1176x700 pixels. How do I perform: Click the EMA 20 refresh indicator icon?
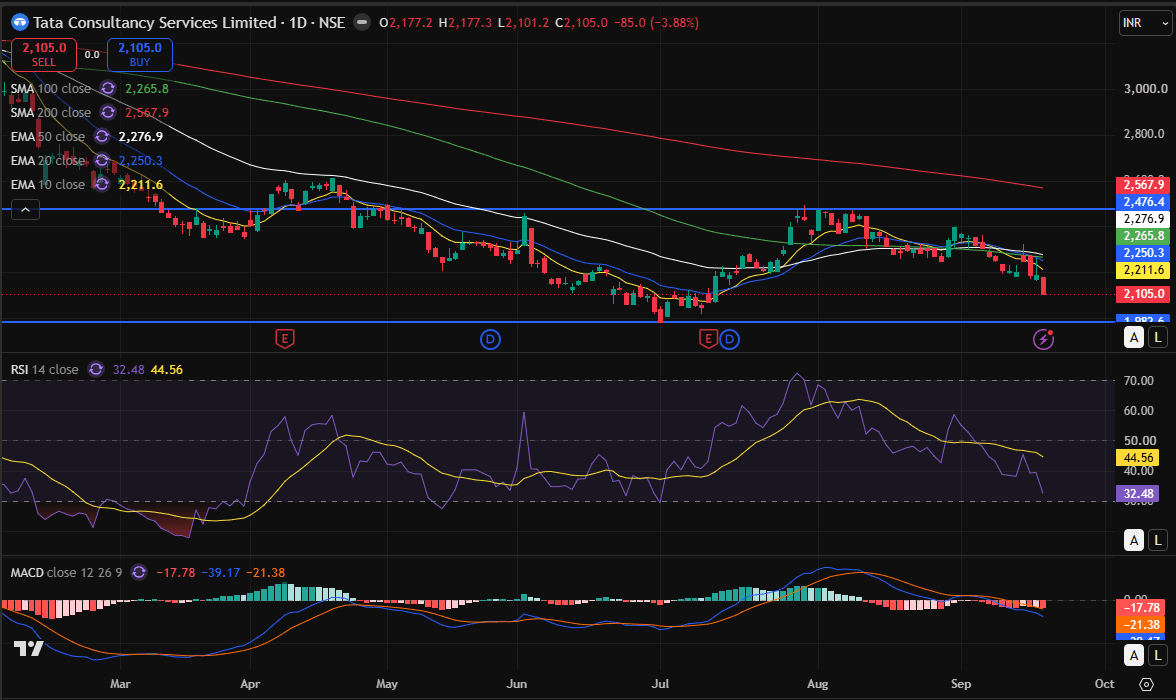pos(102,161)
